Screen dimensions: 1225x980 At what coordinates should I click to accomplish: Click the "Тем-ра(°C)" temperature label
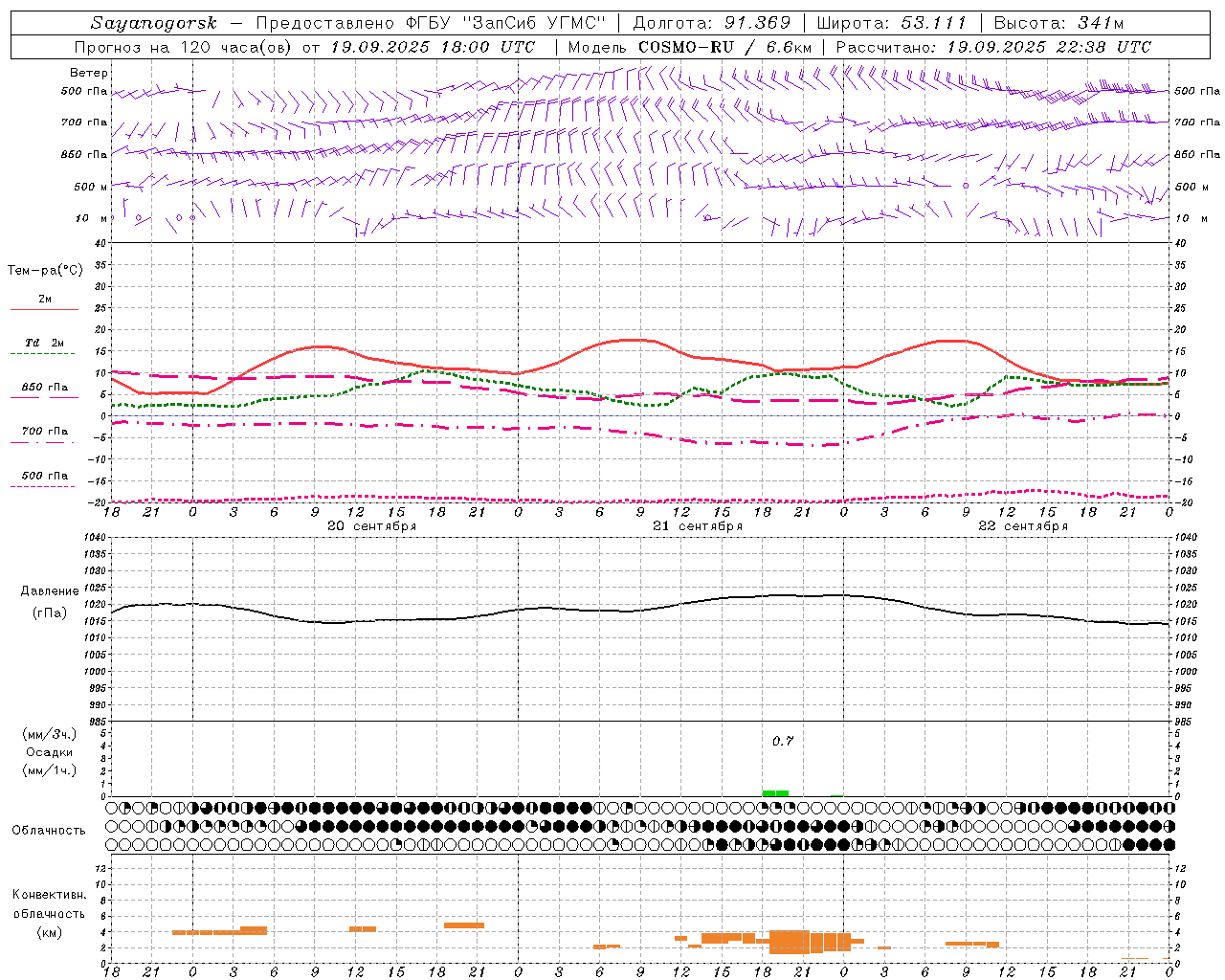[x=45, y=271]
